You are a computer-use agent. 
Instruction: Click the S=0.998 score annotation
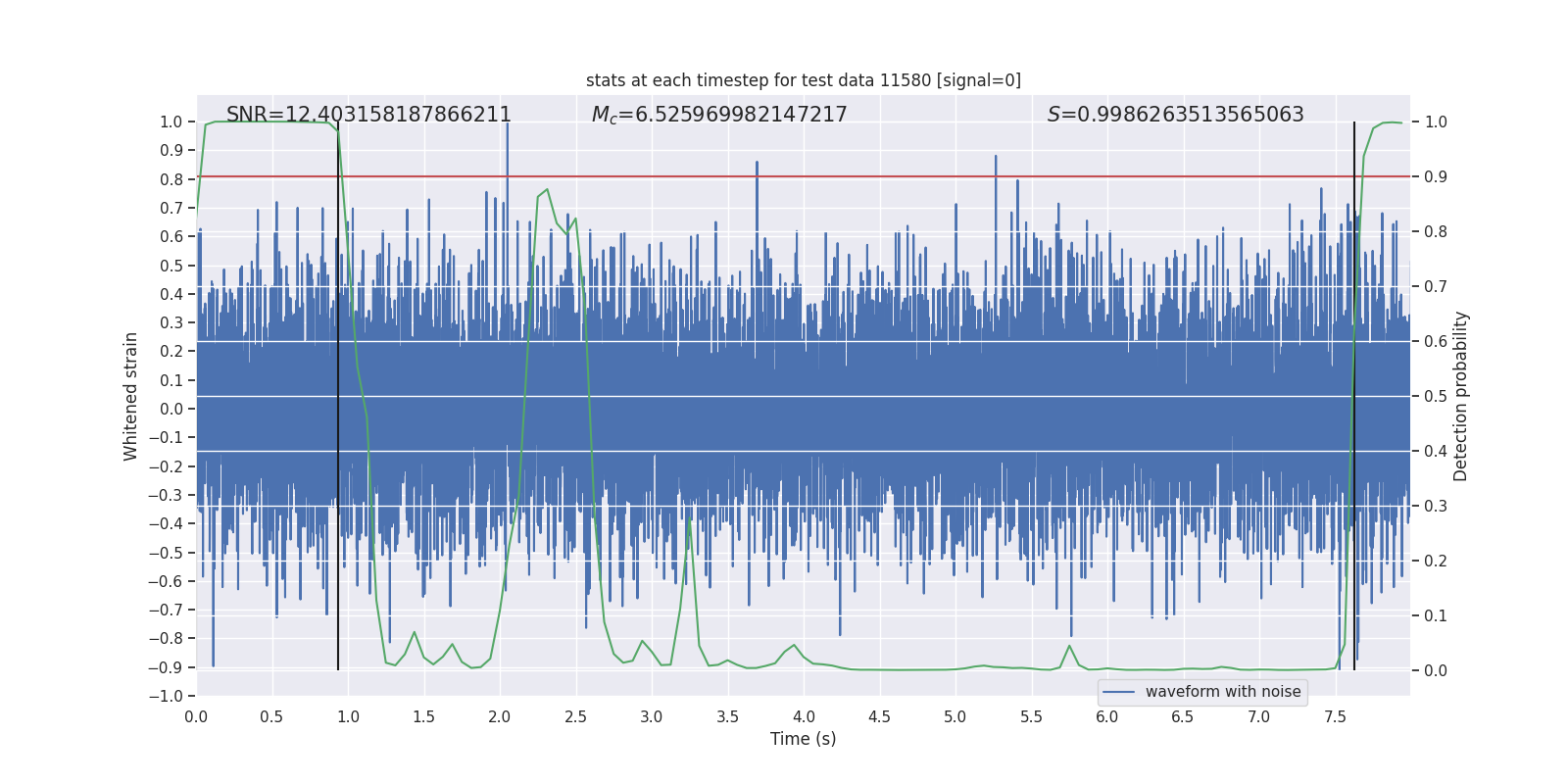pos(1175,115)
